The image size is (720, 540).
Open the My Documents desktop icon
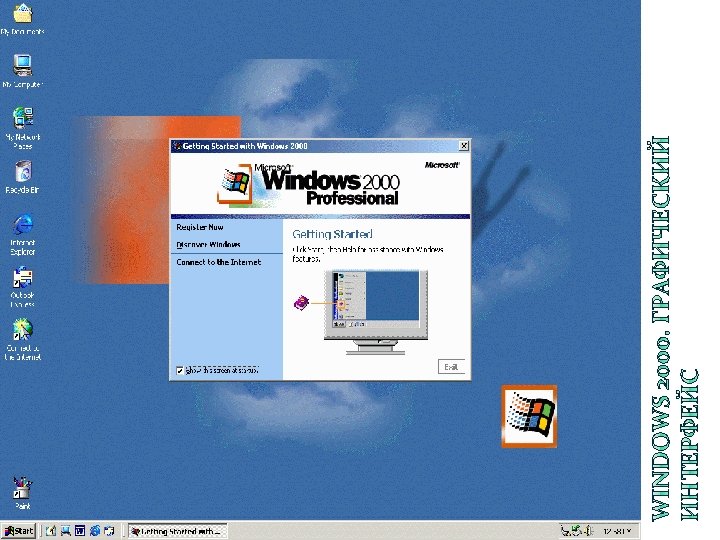point(22,18)
